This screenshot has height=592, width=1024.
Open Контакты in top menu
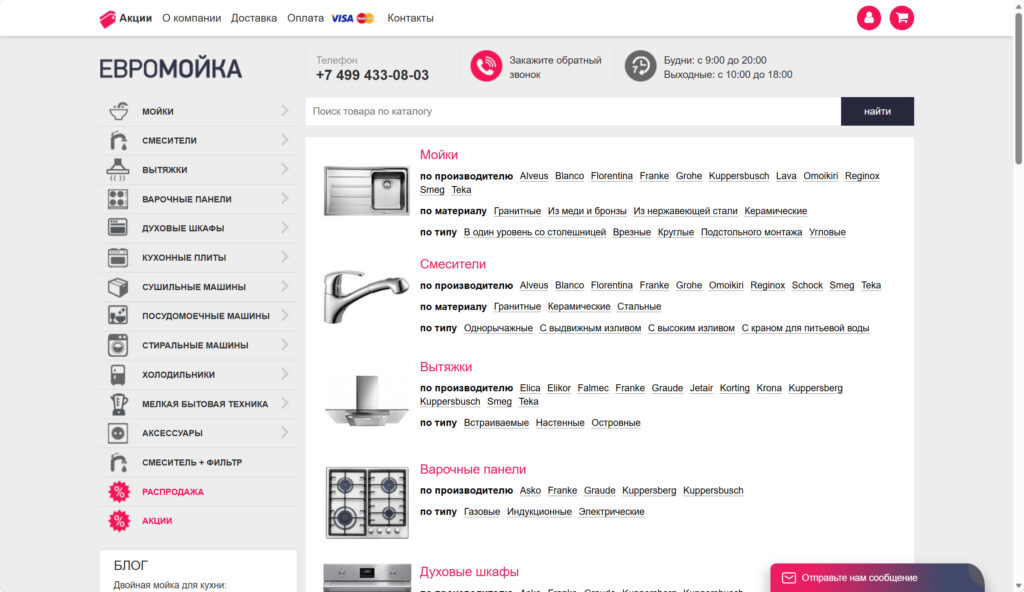coord(410,18)
